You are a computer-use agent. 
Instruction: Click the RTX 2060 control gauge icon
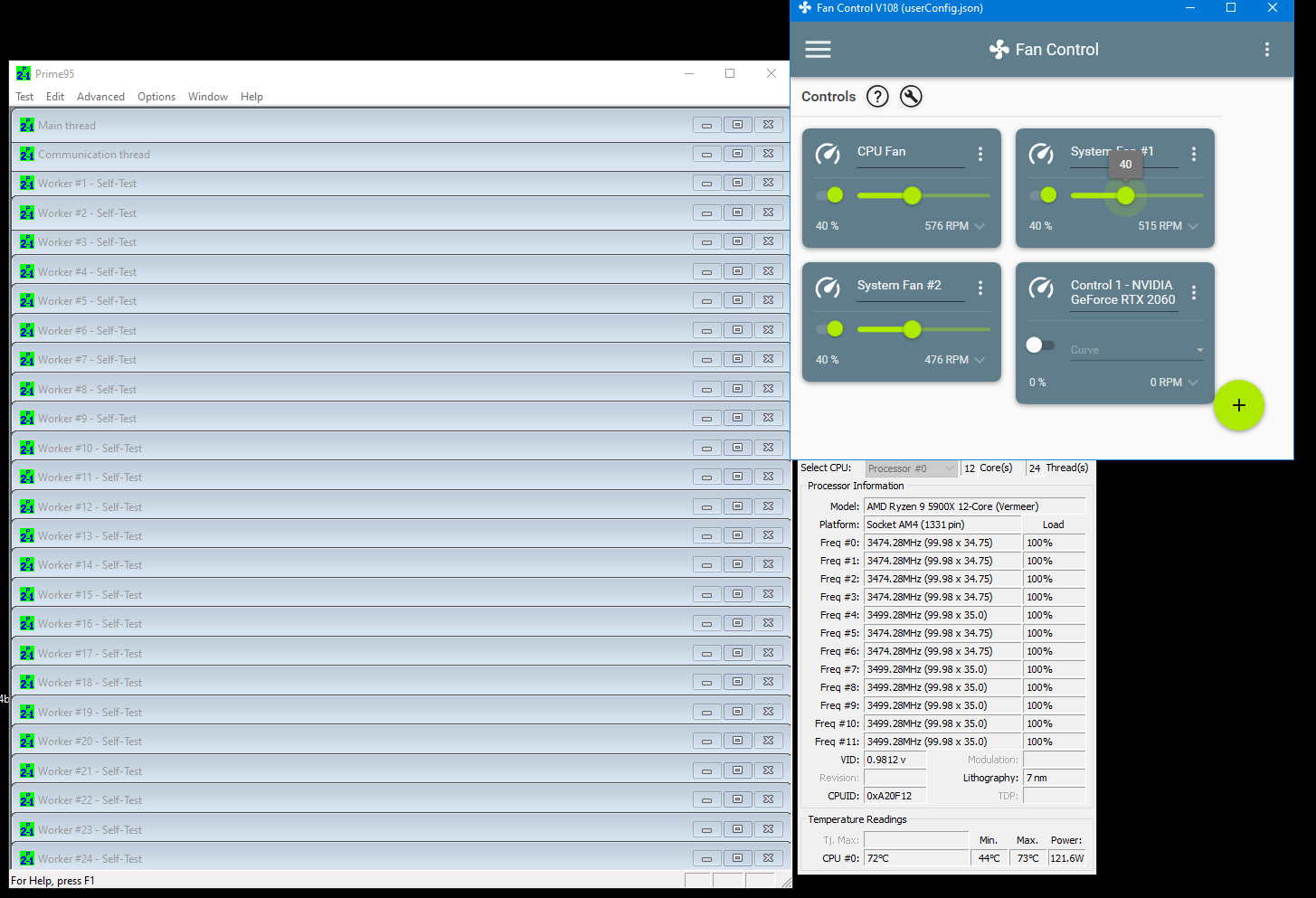point(1041,288)
